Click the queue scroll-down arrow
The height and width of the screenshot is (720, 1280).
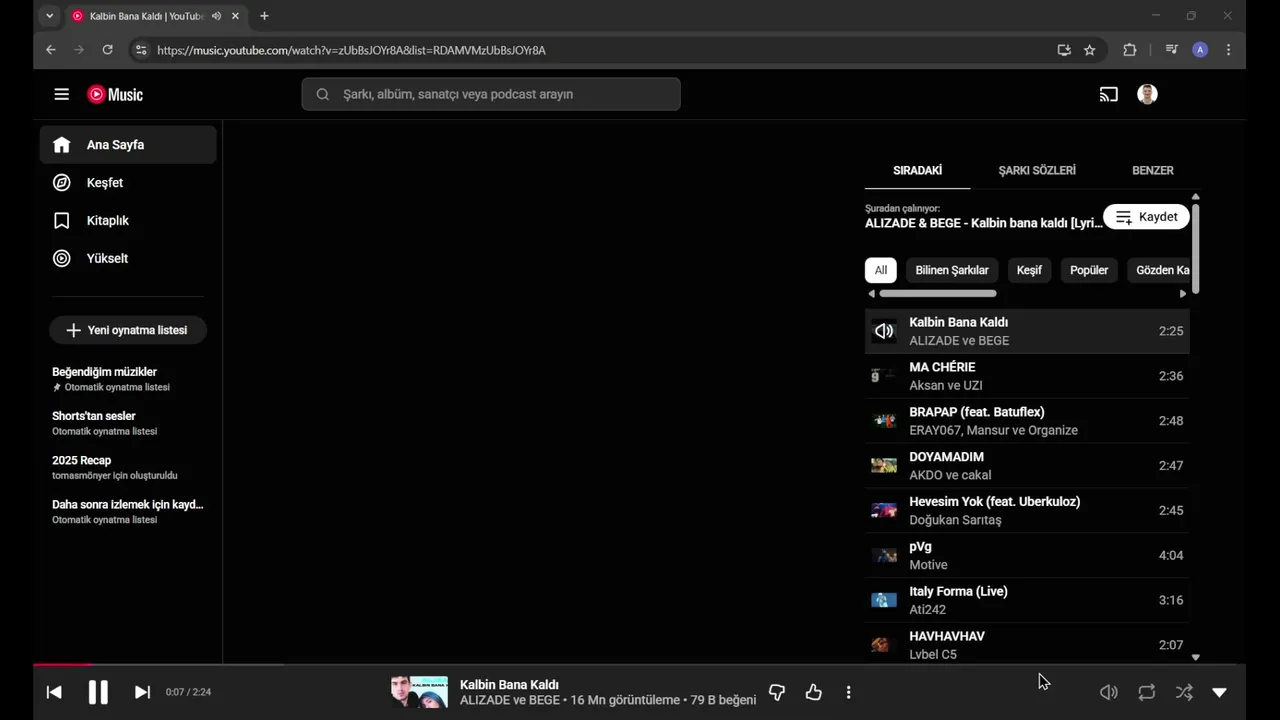(1195, 657)
